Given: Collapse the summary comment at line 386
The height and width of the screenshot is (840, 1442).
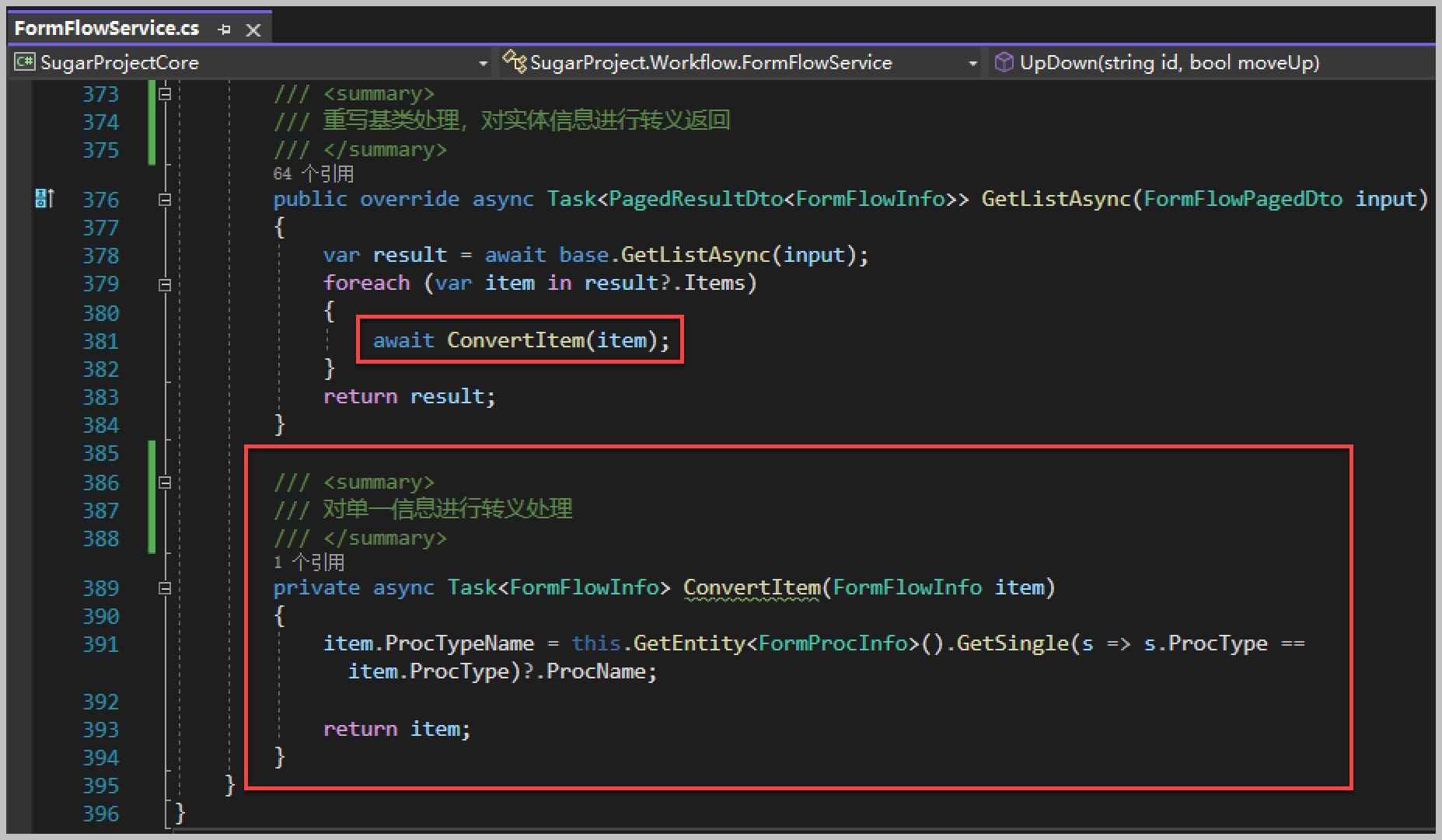Looking at the screenshot, I should 165,483.
